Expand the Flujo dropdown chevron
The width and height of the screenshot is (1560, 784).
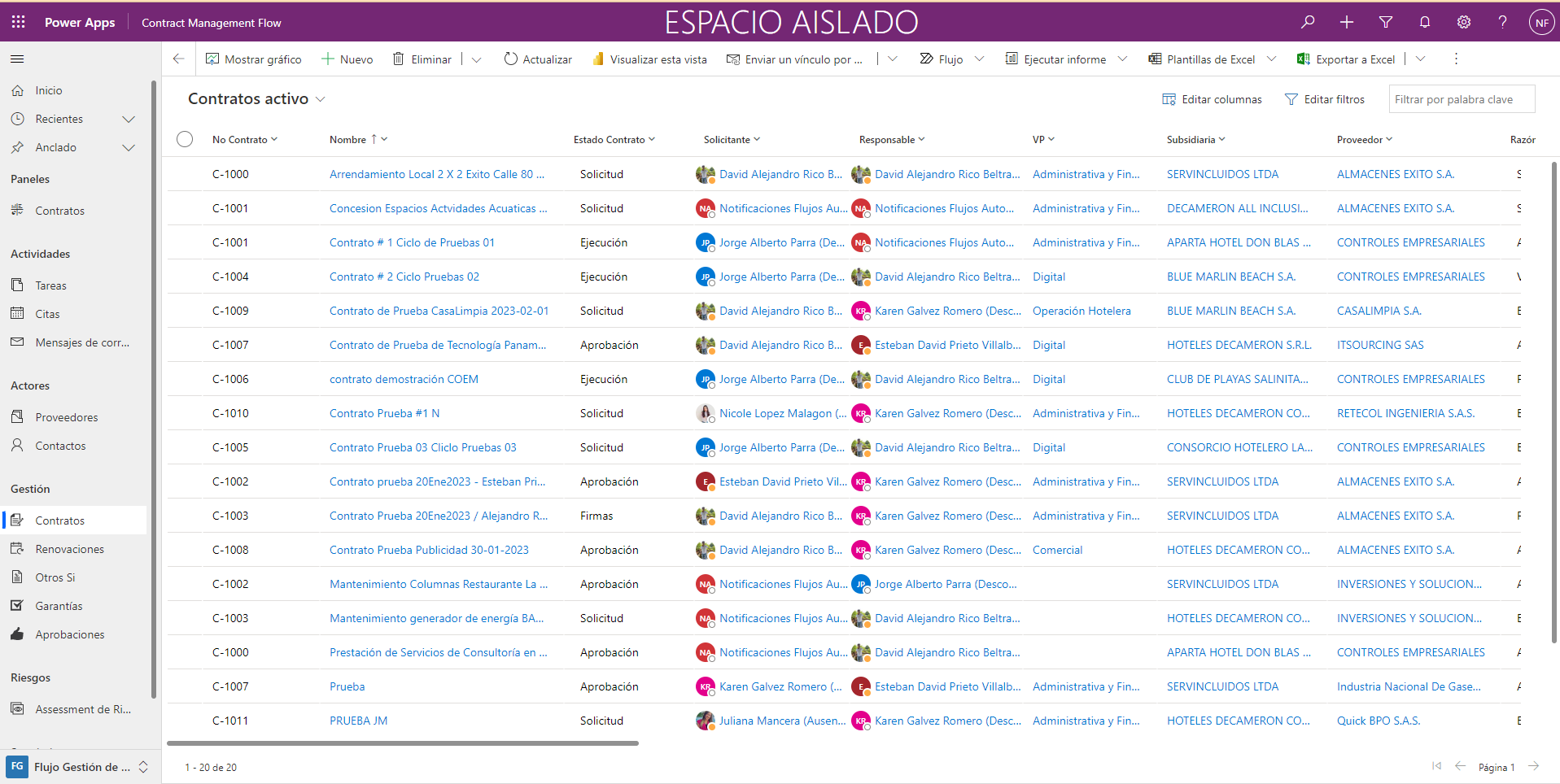point(980,59)
